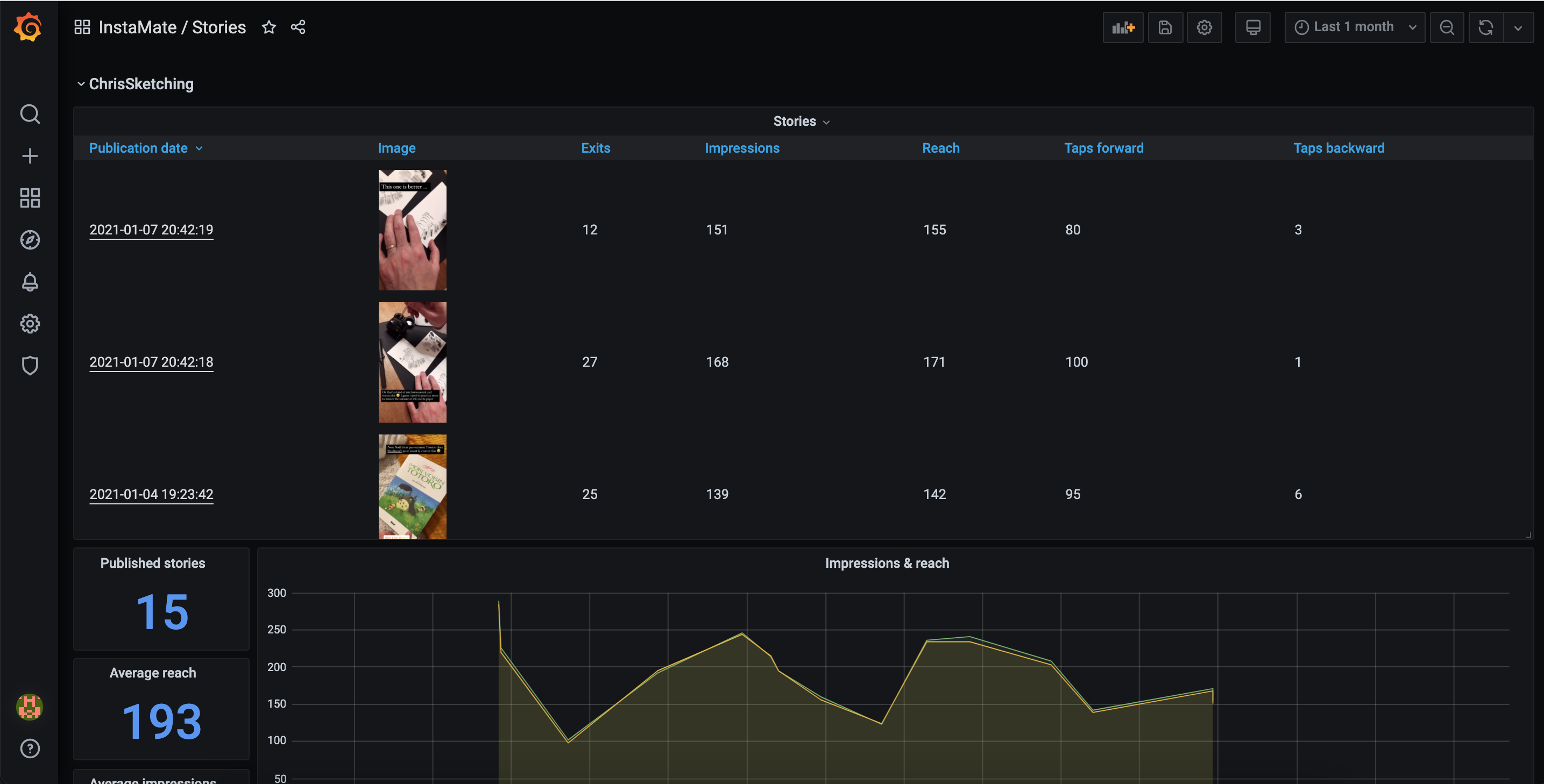Sort table by Taps backward column
This screenshot has width=1544, height=784.
[1338, 148]
